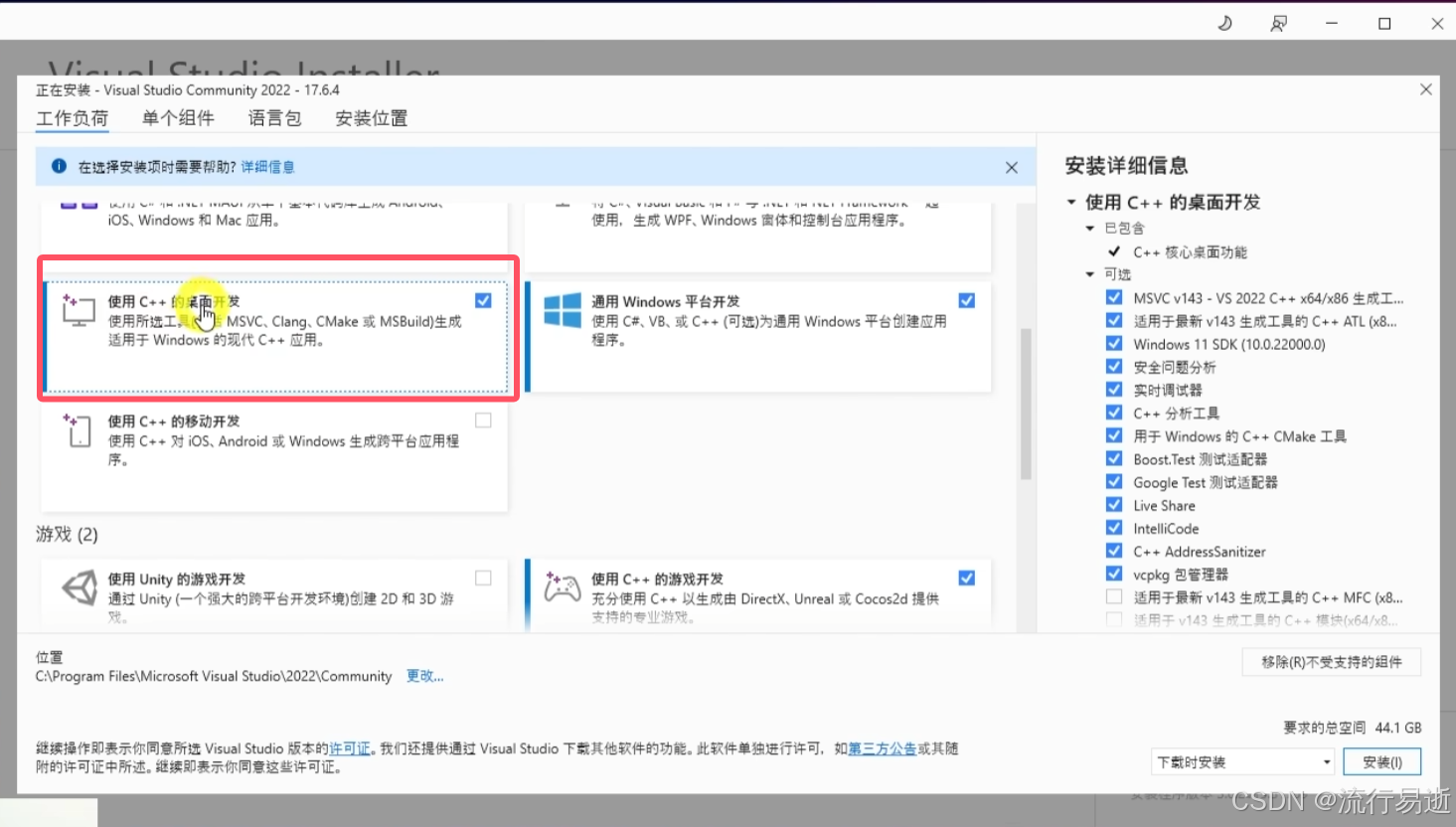Select the 使用 C++ 的移动开发 workload card
1456x827 pixels.
(274, 456)
